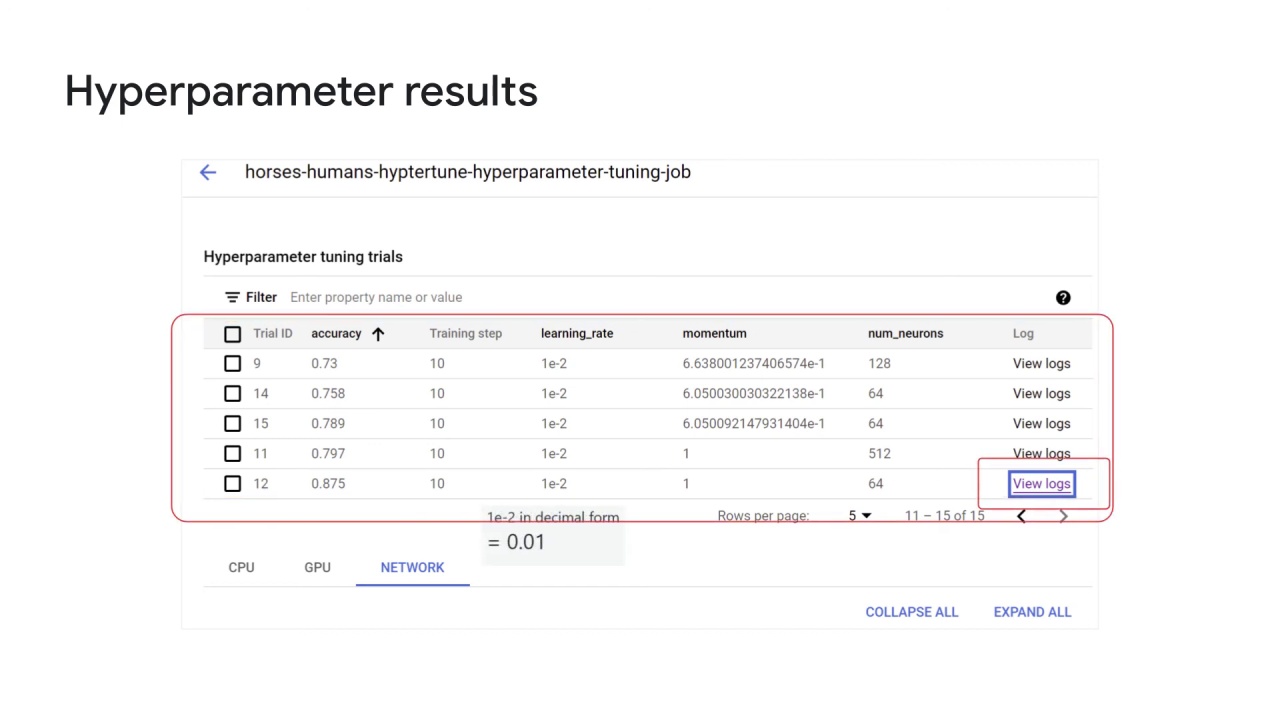Switch to the CPU tab
1280x720 pixels.
click(241, 567)
